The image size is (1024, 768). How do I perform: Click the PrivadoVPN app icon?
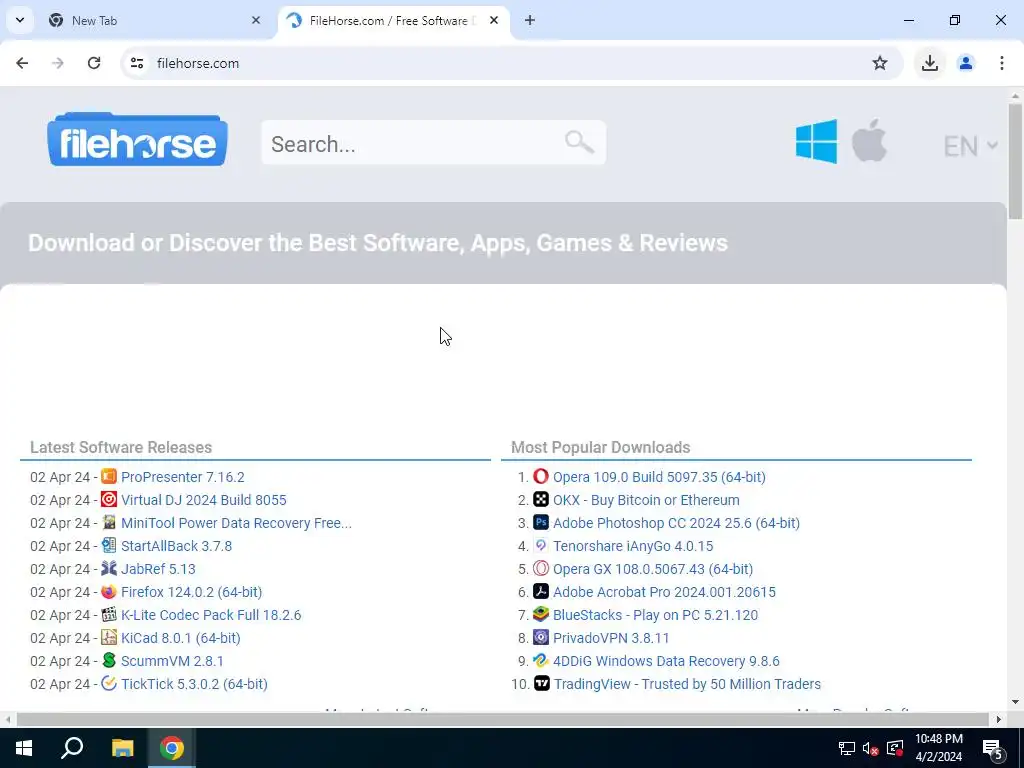pyautogui.click(x=541, y=637)
